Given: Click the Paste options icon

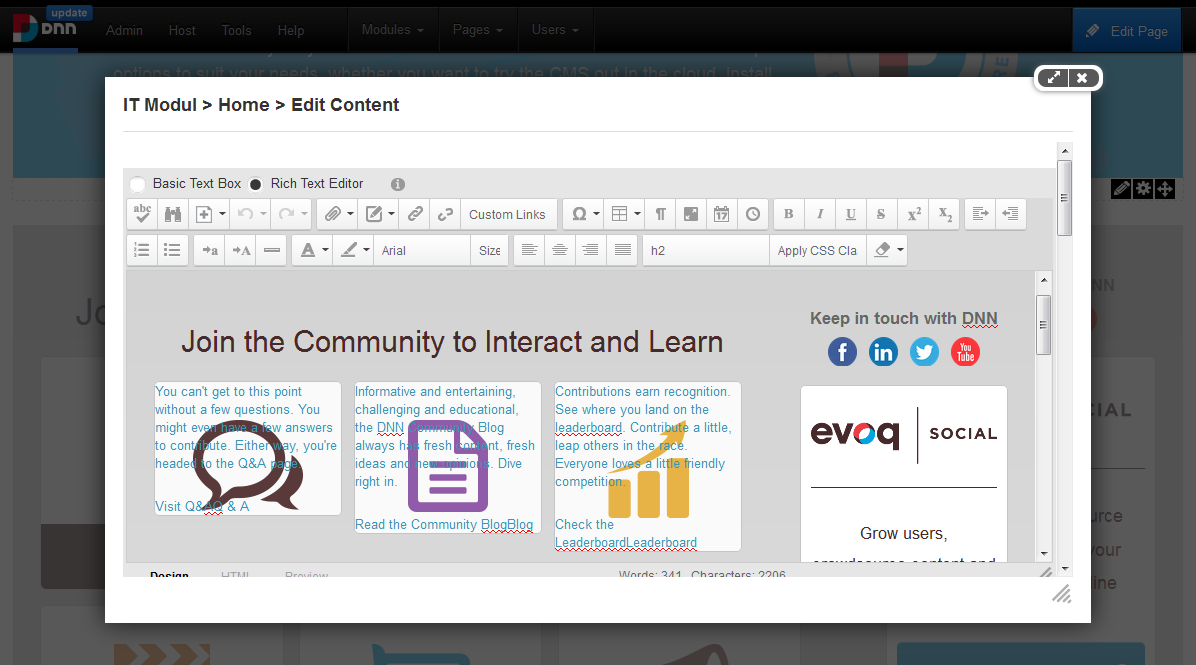Looking at the screenshot, I should 204,214.
